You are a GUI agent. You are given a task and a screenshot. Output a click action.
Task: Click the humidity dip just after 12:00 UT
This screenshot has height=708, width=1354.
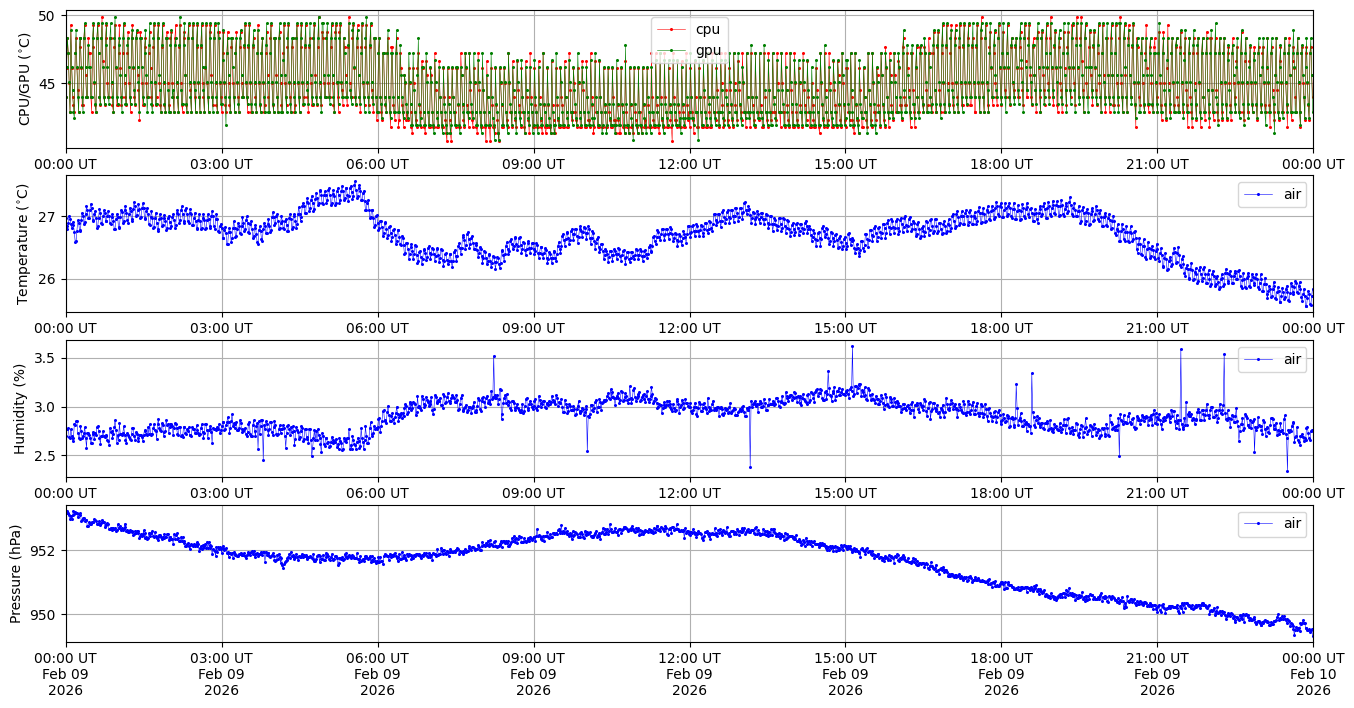(x=750, y=467)
